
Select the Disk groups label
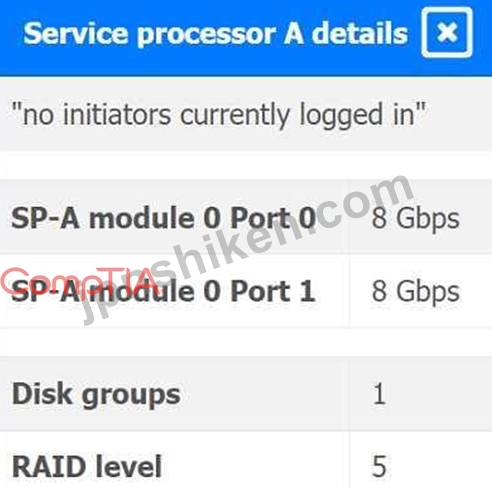96,395
